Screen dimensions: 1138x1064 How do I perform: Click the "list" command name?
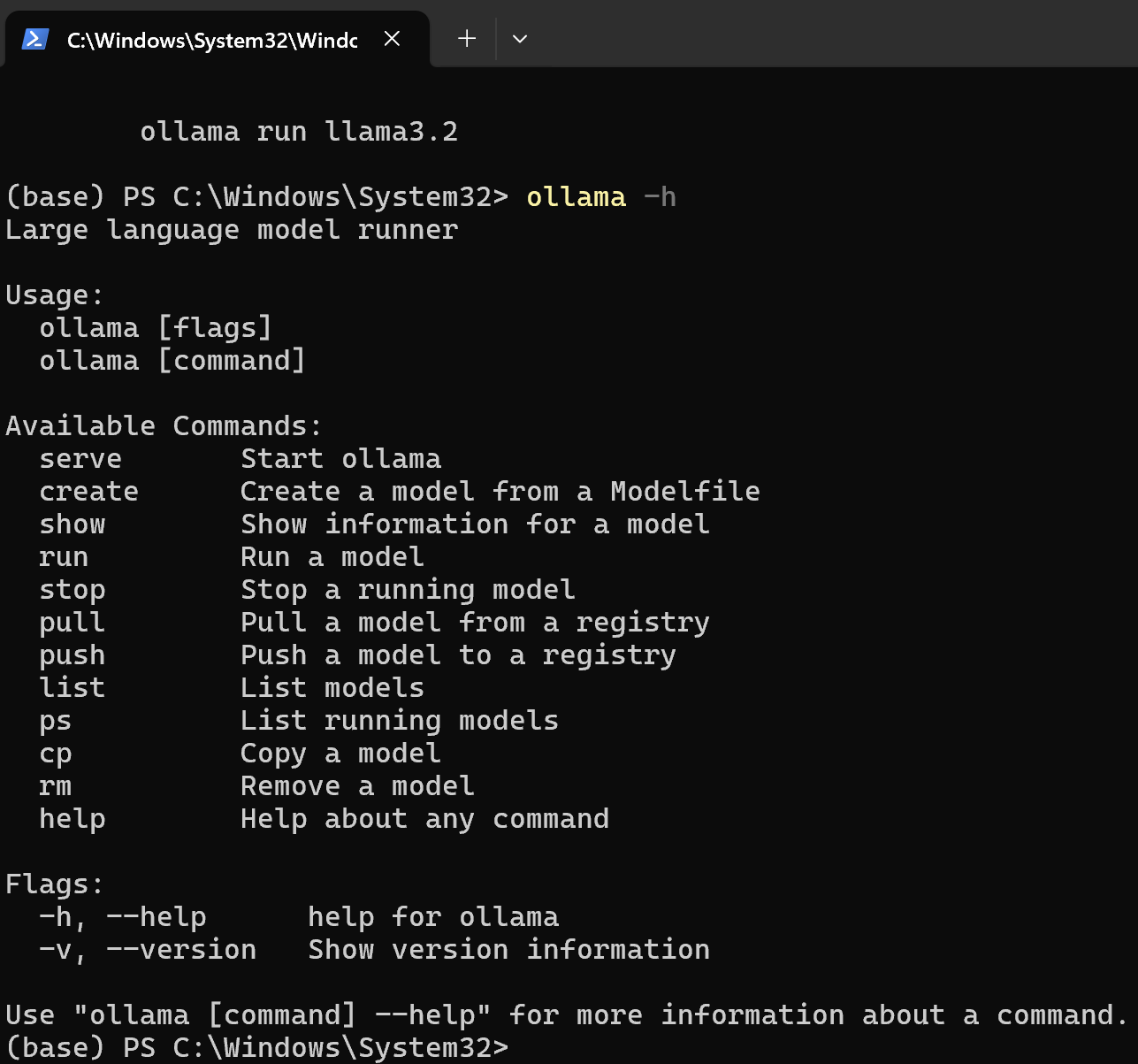point(73,688)
